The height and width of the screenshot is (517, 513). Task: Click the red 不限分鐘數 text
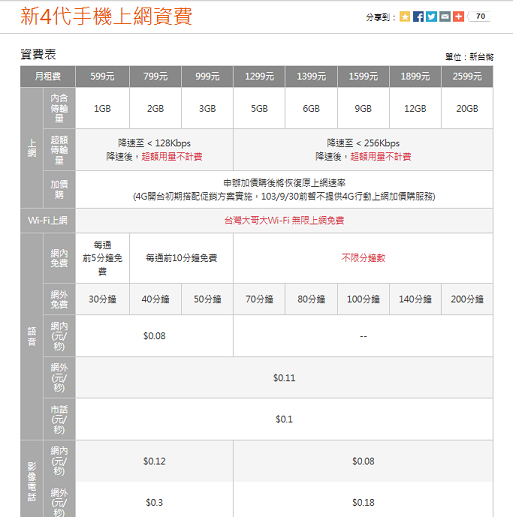tap(363, 258)
